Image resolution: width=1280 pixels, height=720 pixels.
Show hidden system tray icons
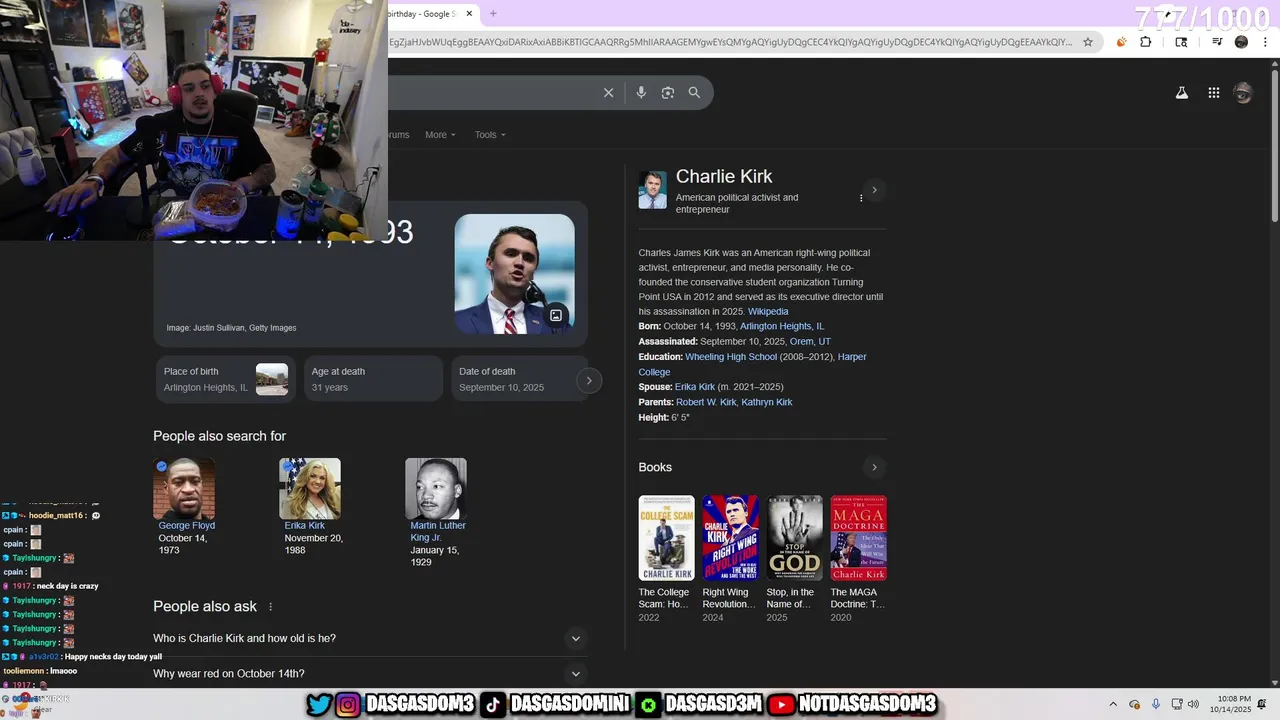pyautogui.click(x=1113, y=705)
